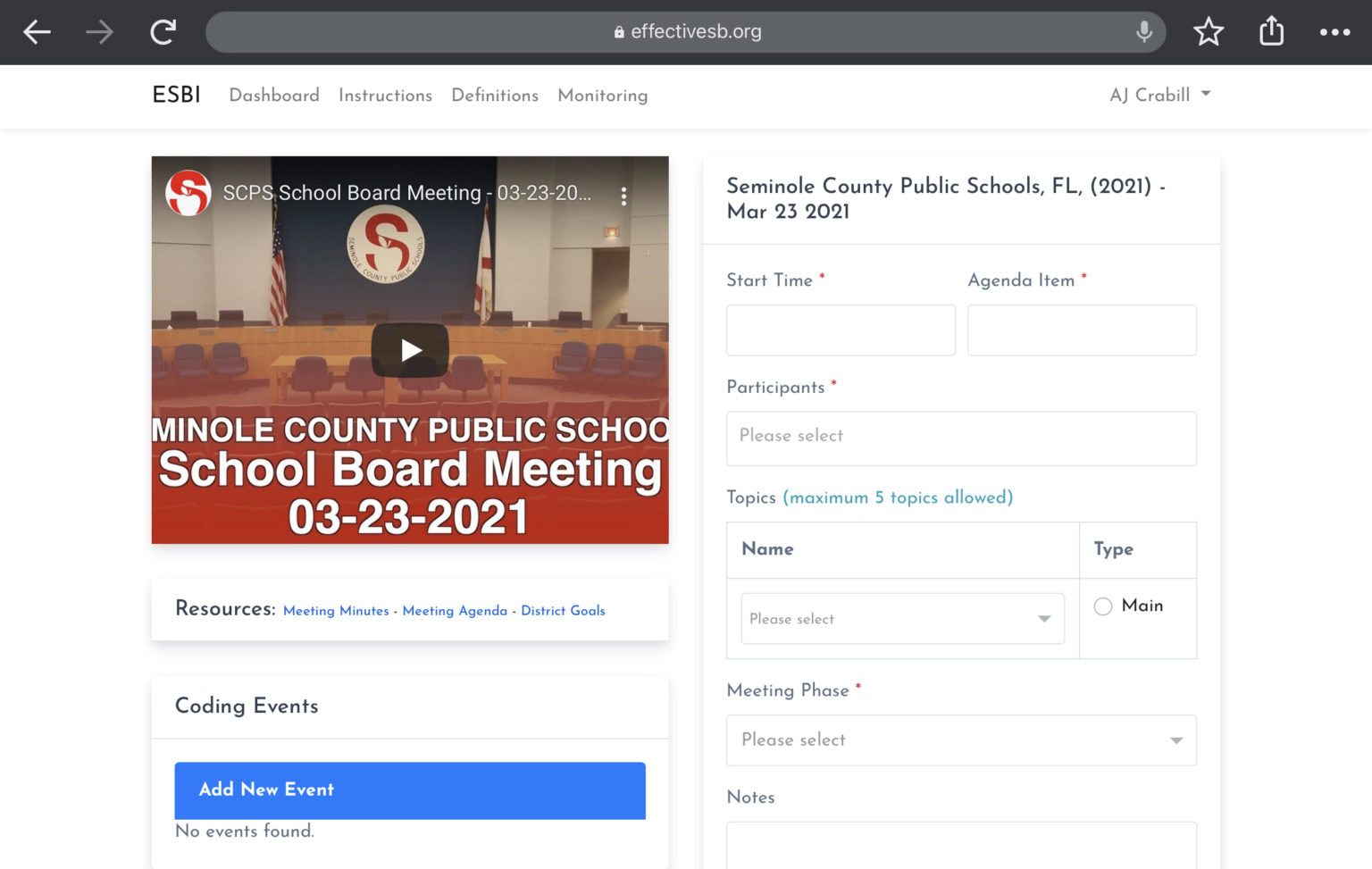The height and width of the screenshot is (869, 1372).
Task: Click the Coding Events heading
Action: pyautogui.click(x=247, y=706)
